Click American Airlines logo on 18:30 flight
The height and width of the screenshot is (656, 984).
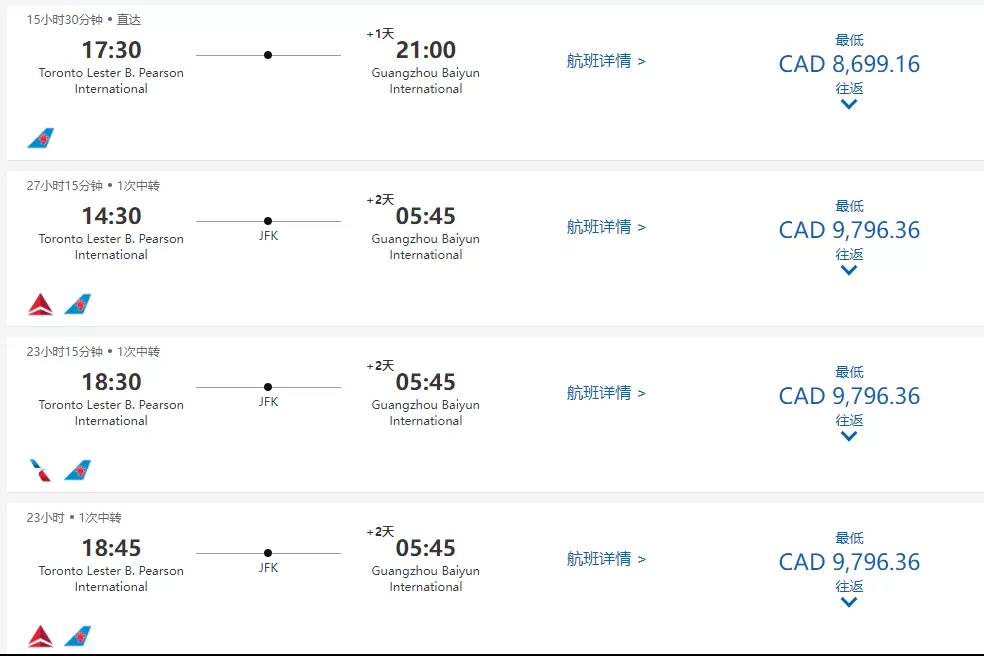[41, 470]
